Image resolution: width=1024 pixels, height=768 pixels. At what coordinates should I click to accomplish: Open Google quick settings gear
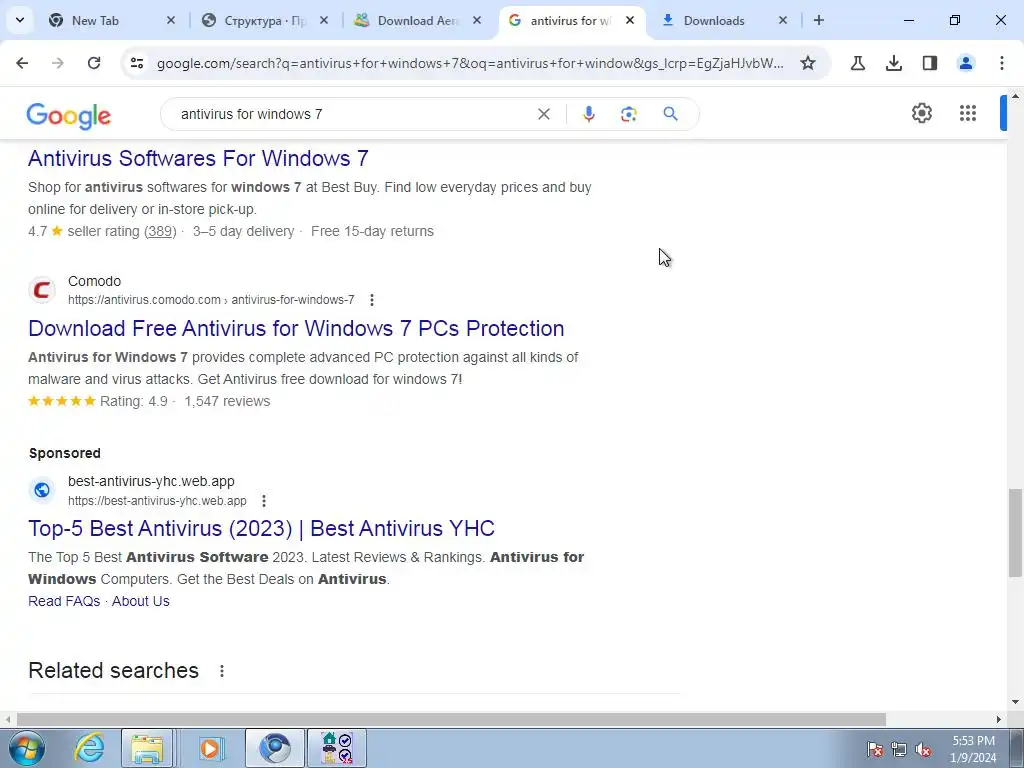point(922,113)
